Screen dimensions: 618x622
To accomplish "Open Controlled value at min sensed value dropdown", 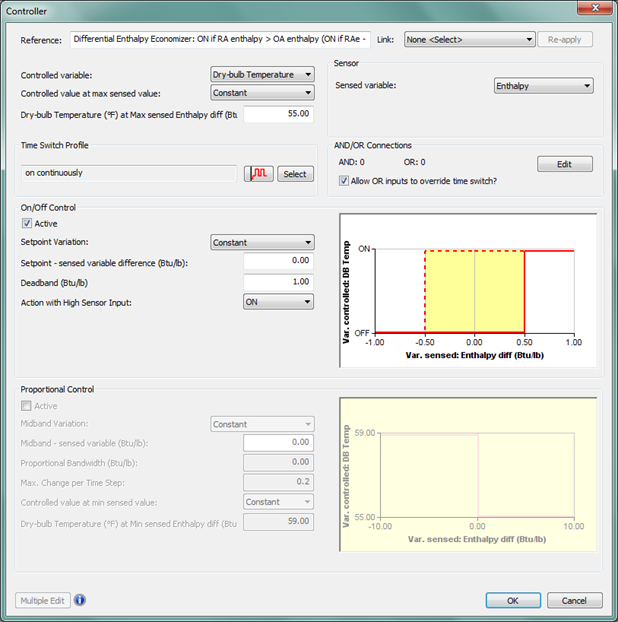I will (x=278, y=502).
